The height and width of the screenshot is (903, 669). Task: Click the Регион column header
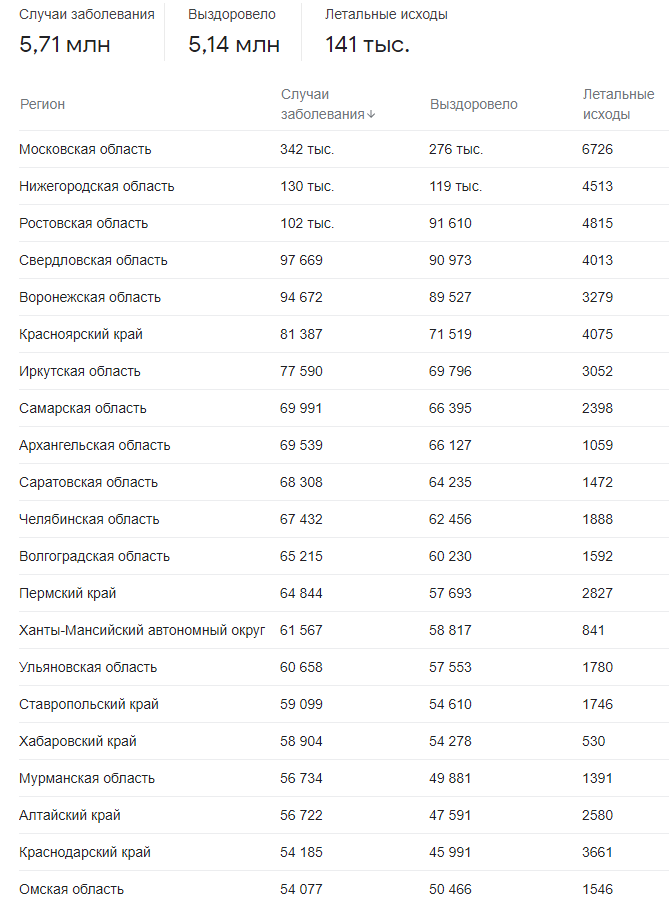point(43,104)
